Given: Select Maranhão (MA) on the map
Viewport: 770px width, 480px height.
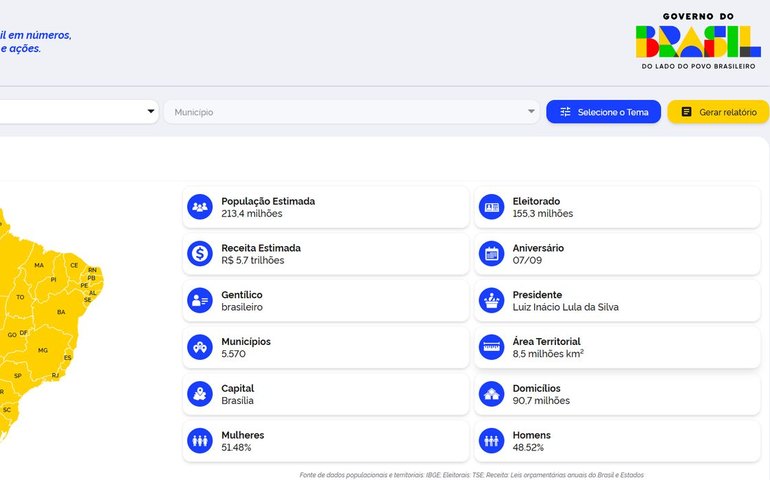Looking at the screenshot, I should point(39,265).
